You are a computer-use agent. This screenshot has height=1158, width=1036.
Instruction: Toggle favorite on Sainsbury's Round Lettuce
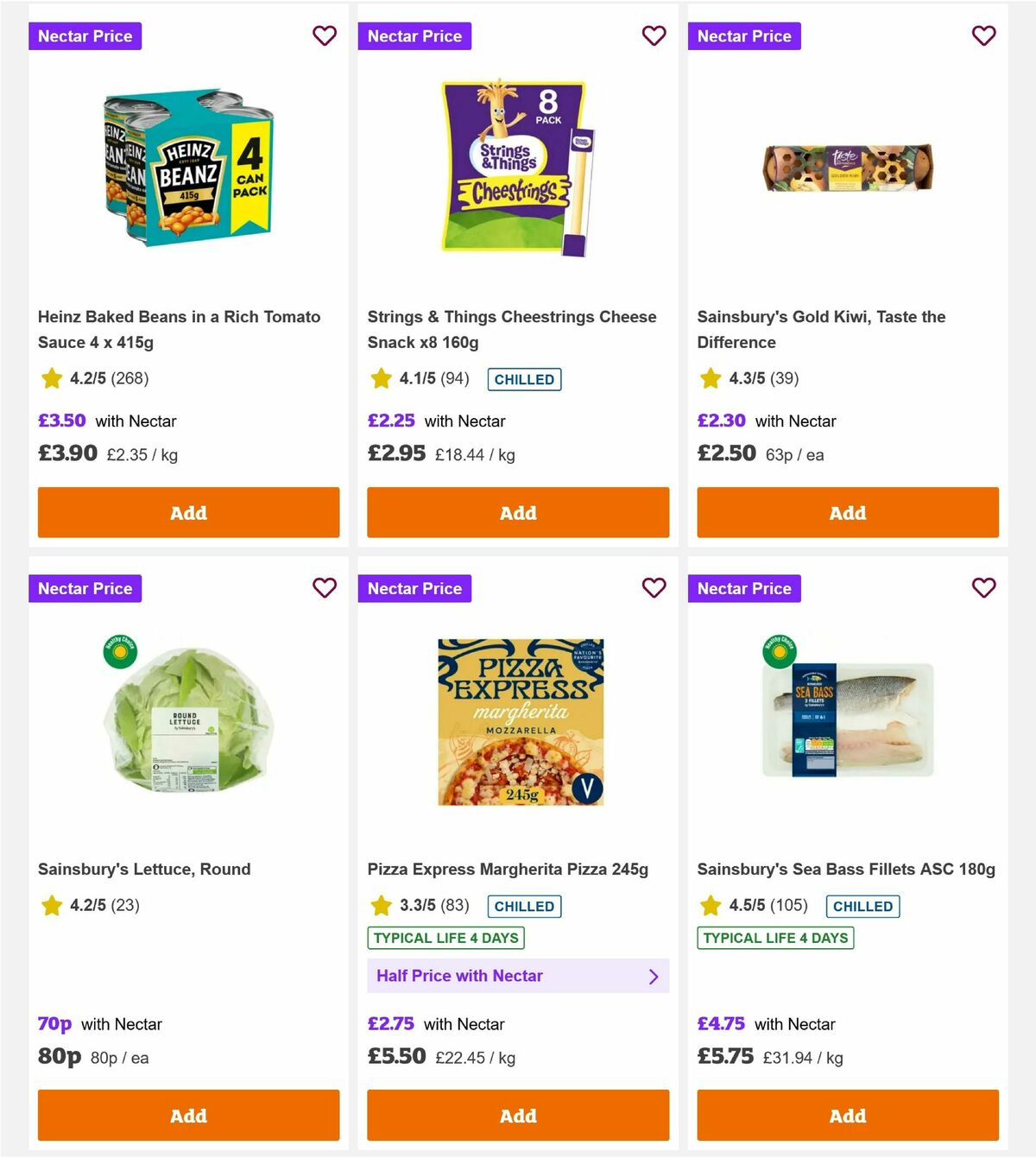pos(325,587)
